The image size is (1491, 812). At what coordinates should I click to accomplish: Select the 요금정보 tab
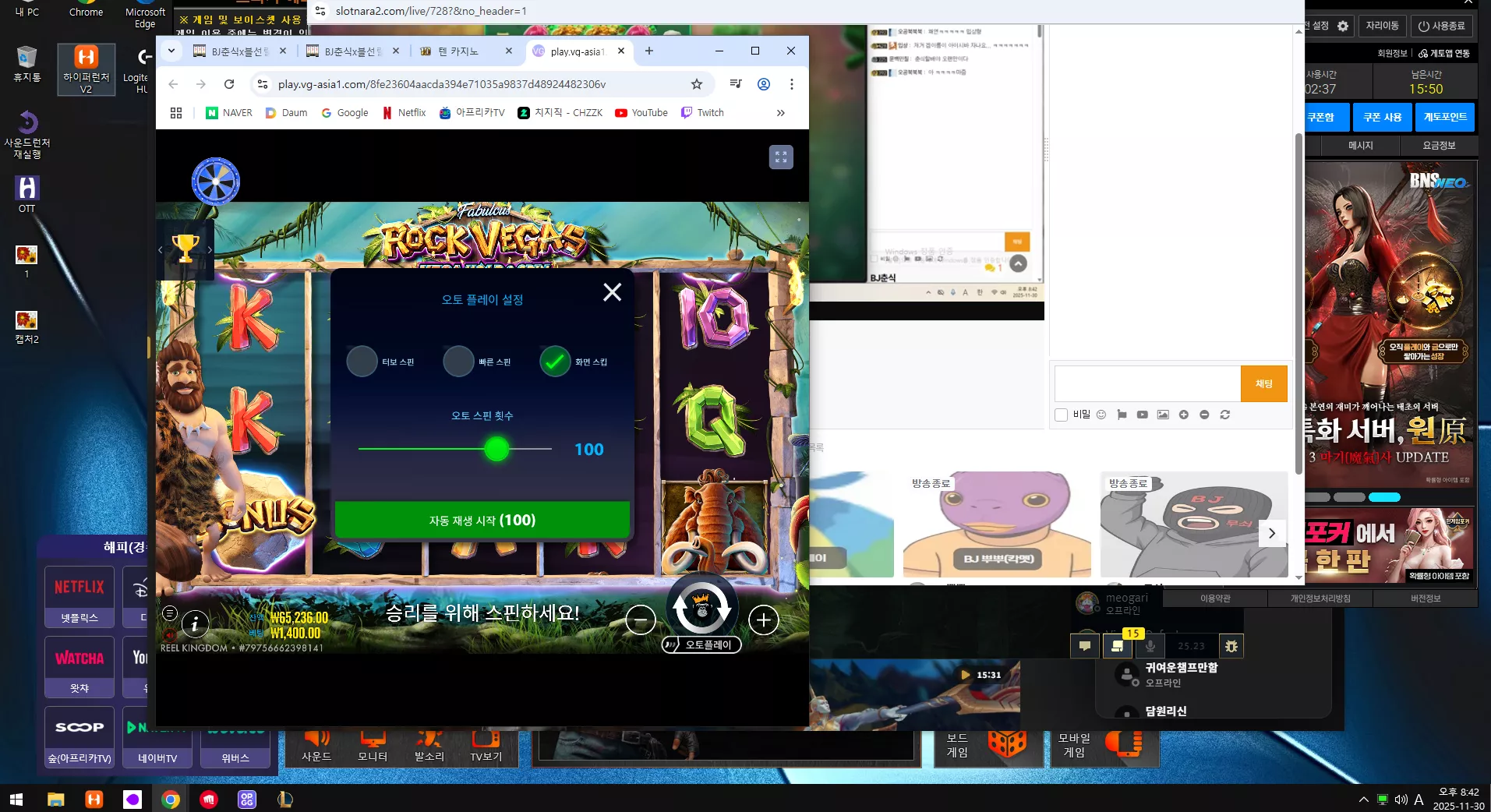pos(1439,146)
